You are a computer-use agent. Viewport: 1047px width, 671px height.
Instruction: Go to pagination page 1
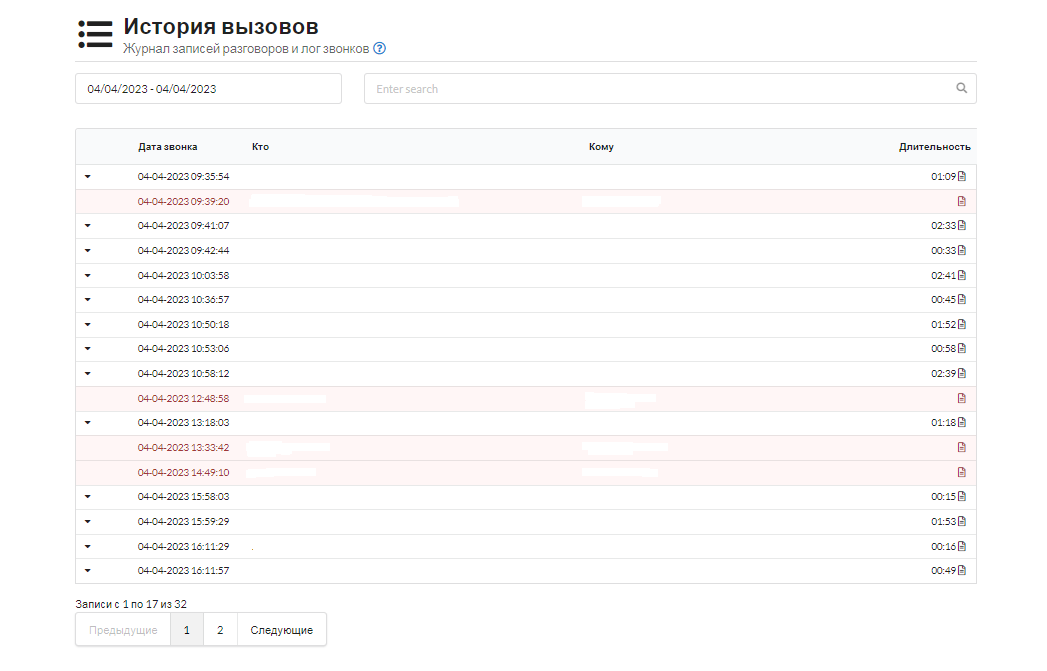click(187, 630)
